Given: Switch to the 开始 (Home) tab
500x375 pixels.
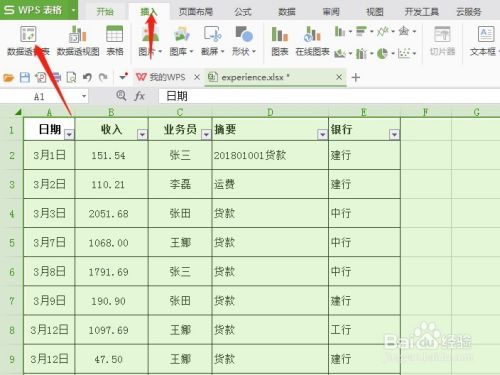Looking at the screenshot, I should (105, 12).
